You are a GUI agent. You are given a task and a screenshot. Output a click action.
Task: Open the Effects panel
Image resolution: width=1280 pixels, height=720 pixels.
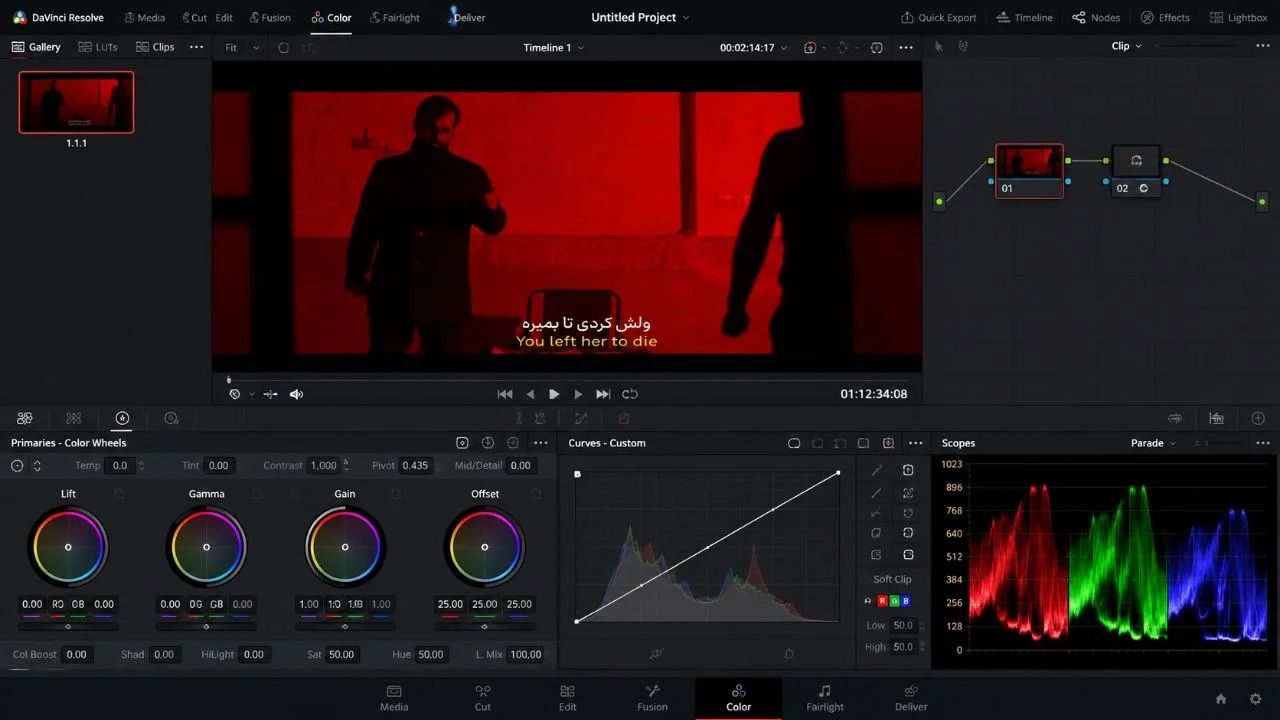(x=1165, y=18)
